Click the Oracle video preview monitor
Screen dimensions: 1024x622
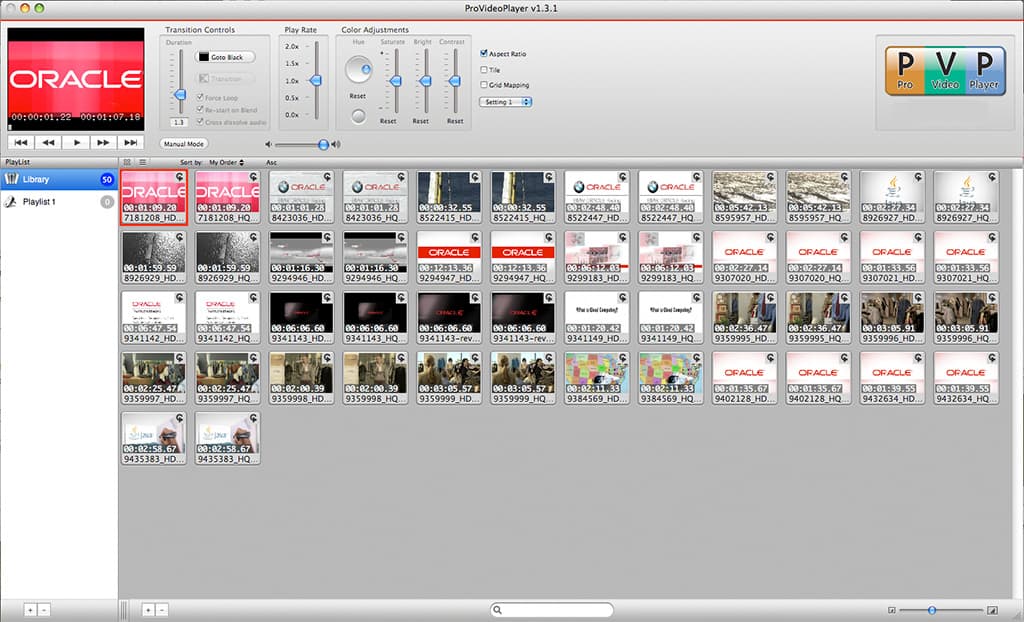click(76, 78)
